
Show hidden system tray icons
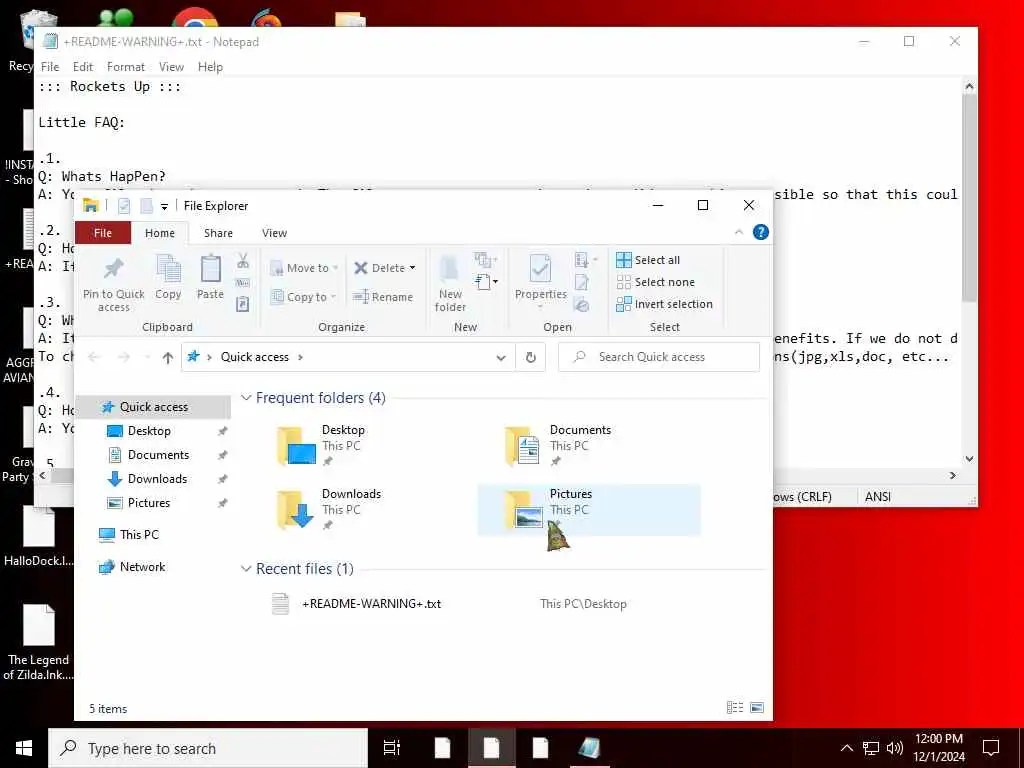coord(846,748)
